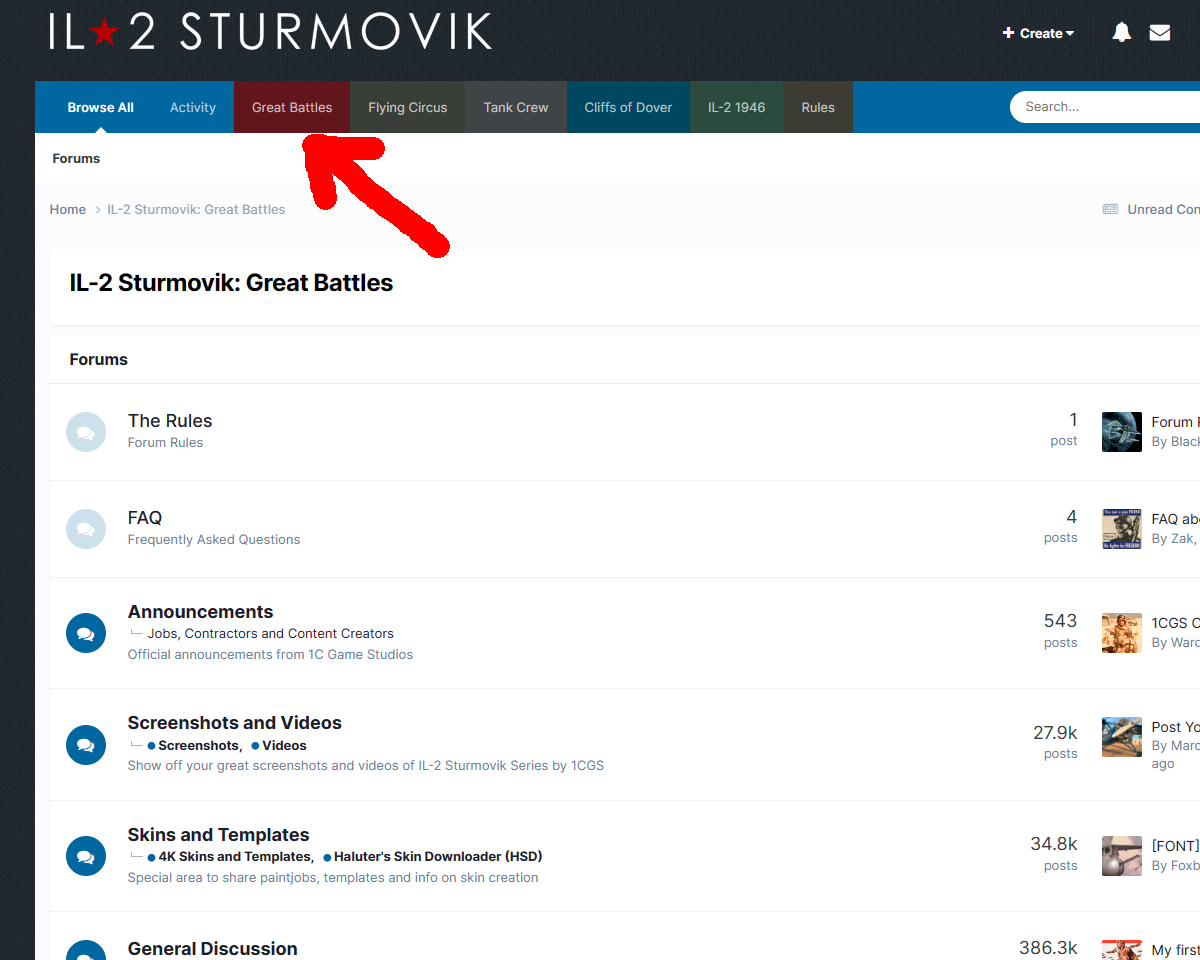Click the 'Forum Rules' description text

coord(165,442)
